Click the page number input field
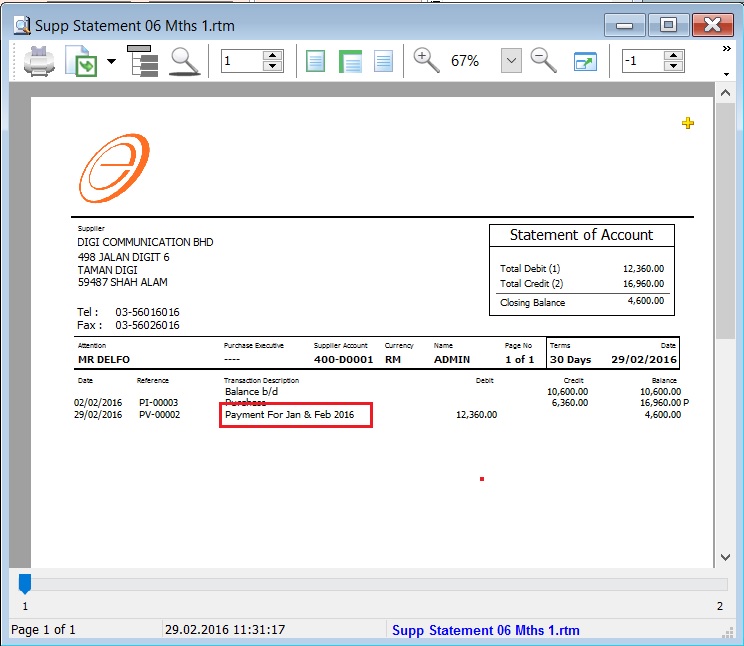 pos(241,62)
